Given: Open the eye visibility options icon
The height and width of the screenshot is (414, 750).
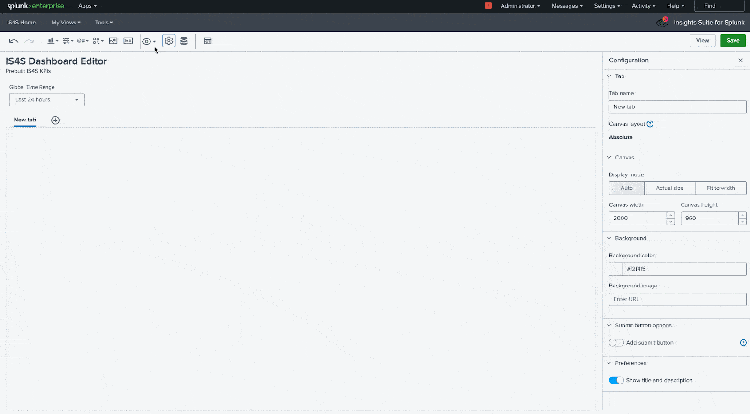Looking at the screenshot, I should [x=147, y=41].
